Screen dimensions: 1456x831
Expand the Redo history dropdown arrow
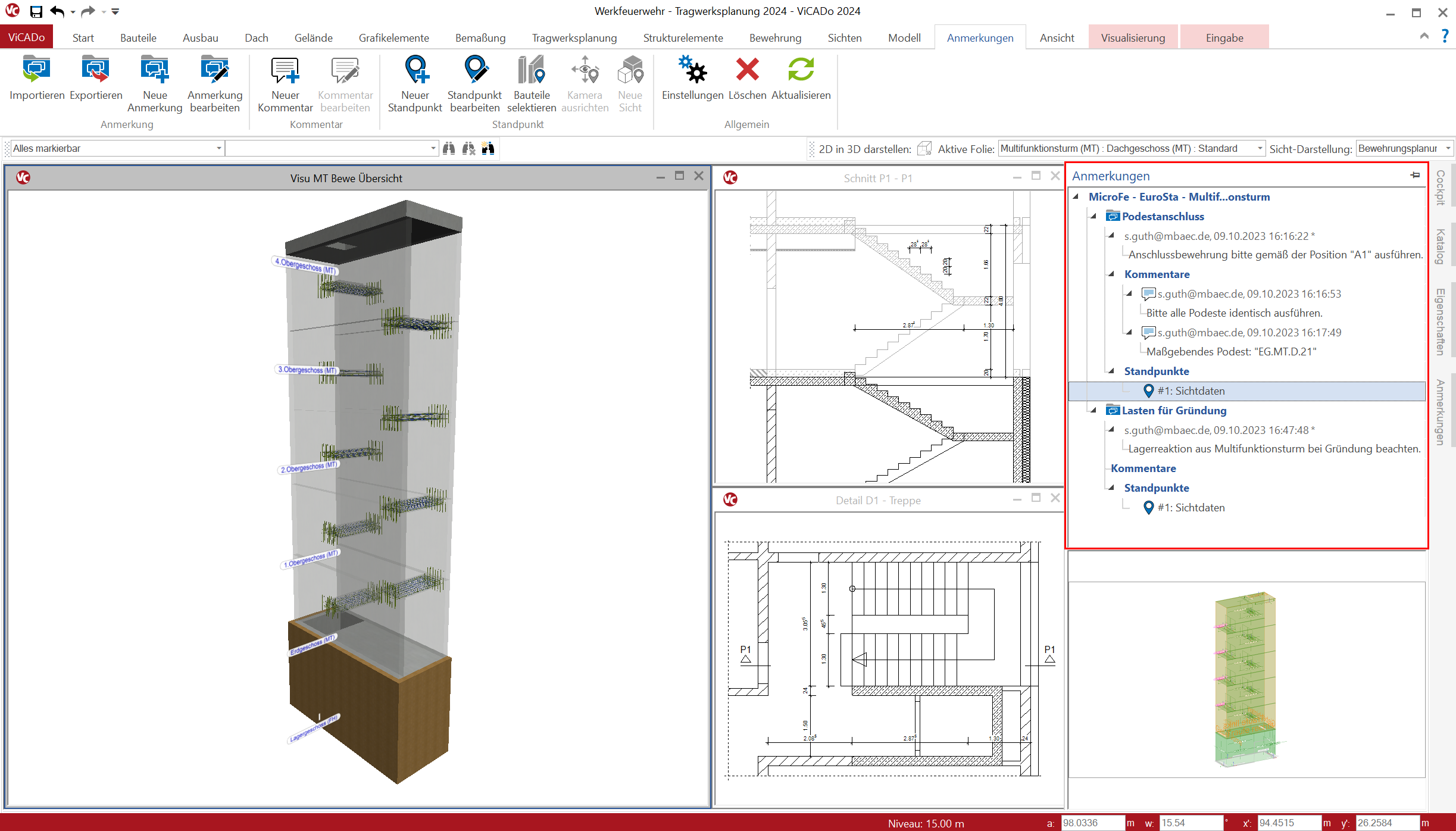103,11
